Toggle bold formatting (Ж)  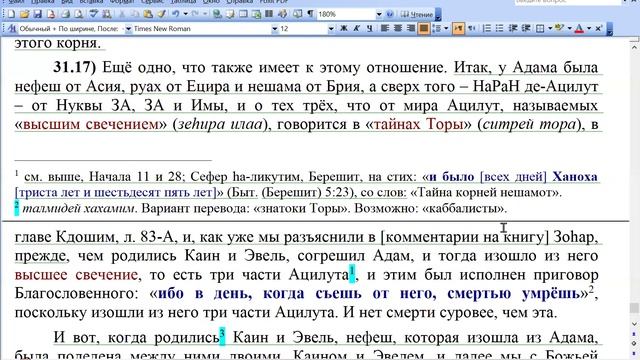344,29
